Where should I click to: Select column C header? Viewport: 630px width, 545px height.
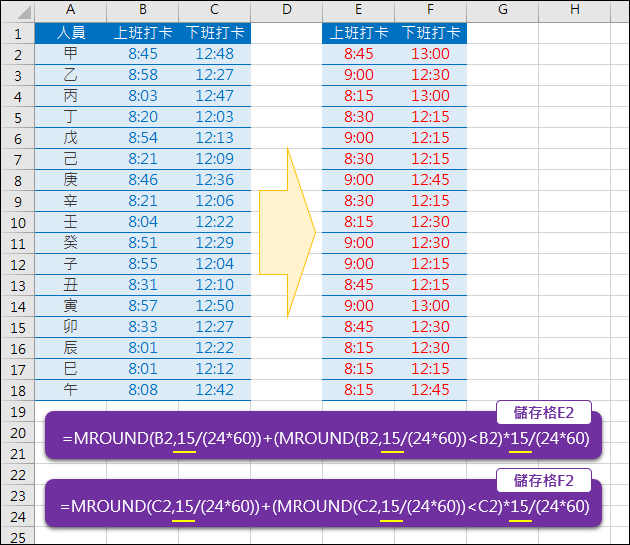(215, 11)
